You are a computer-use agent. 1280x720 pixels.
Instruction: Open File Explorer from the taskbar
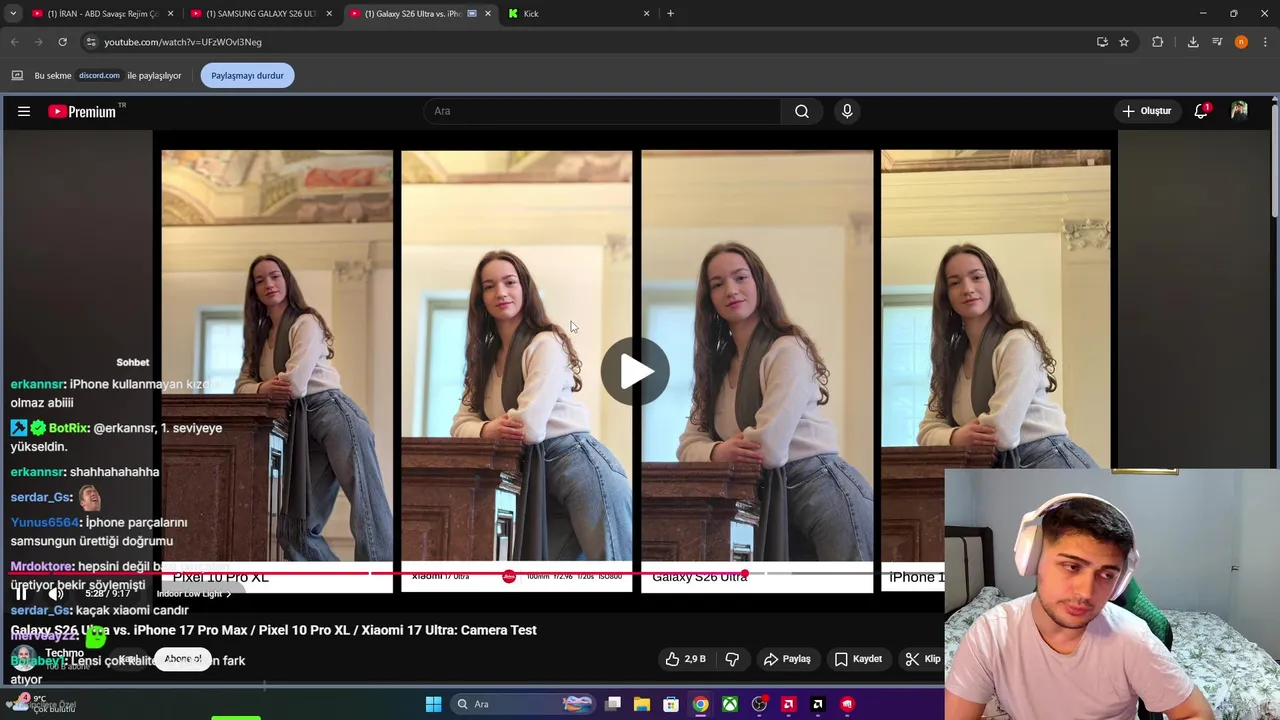click(642, 704)
